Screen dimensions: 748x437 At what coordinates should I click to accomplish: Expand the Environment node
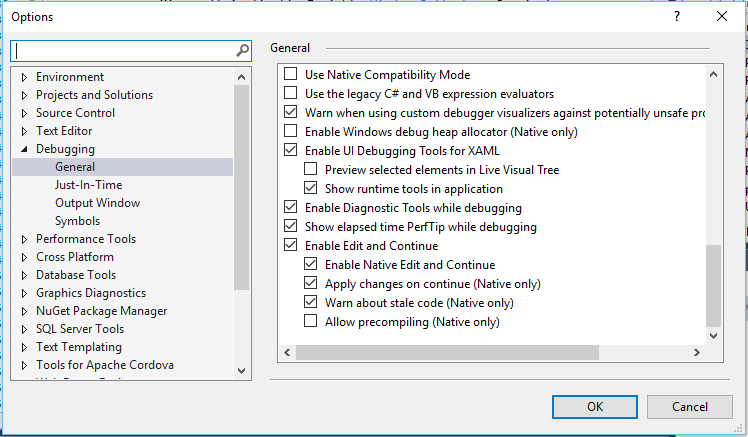(25, 77)
